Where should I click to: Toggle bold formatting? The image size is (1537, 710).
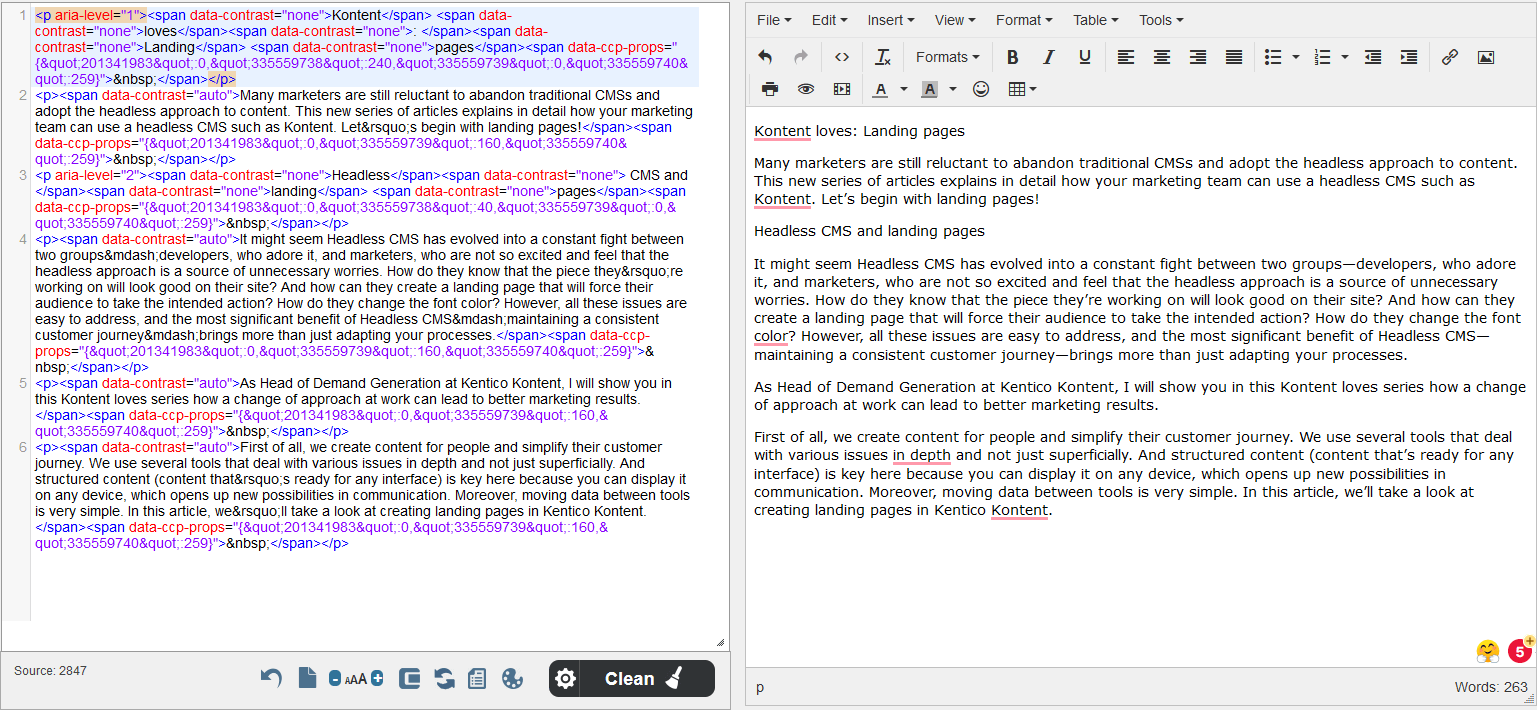[1013, 57]
